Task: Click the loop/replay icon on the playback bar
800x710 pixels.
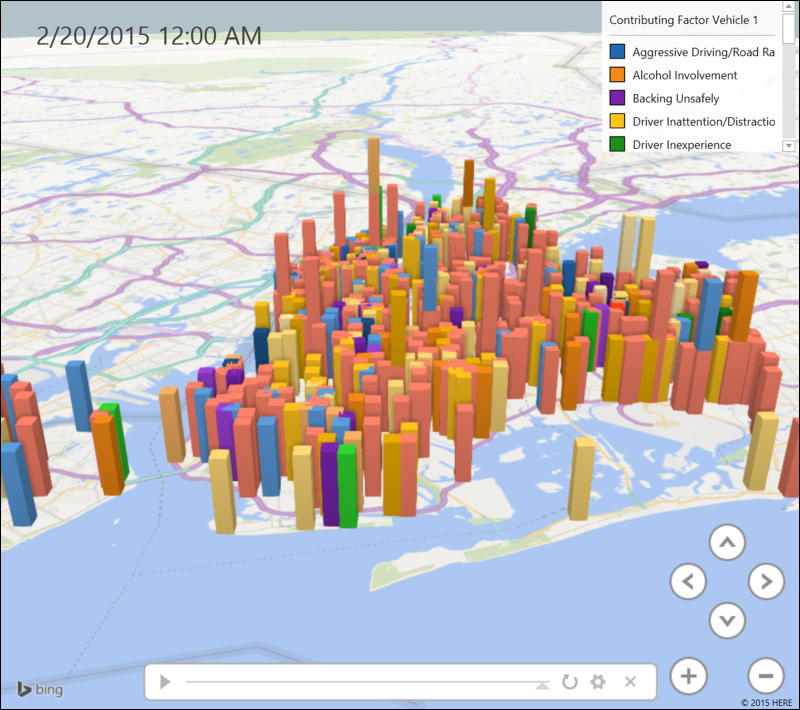Action: click(569, 681)
